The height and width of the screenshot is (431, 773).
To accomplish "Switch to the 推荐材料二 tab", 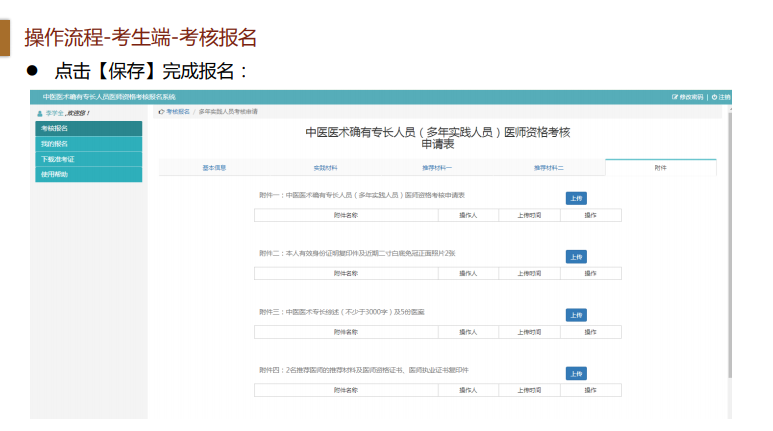I will coord(548,168).
